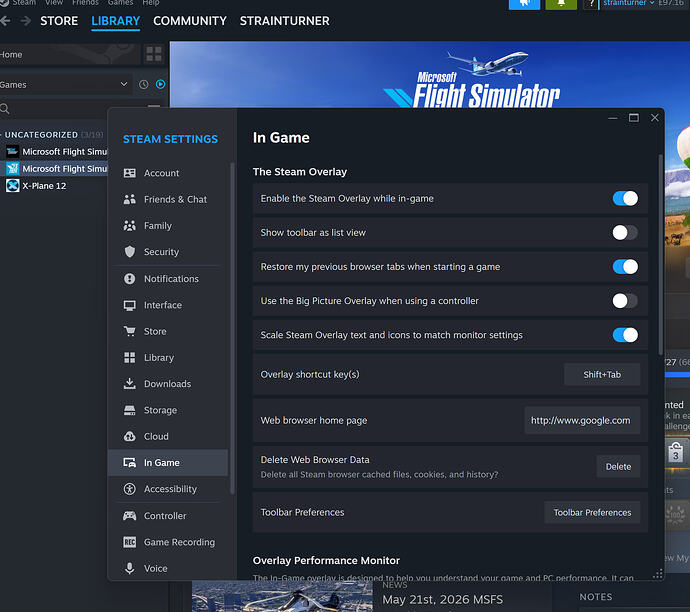Screen dimensions: 690x612
Task: Click the Interface monitor icon
Action: pyautogui.click(x=129, y=305)
